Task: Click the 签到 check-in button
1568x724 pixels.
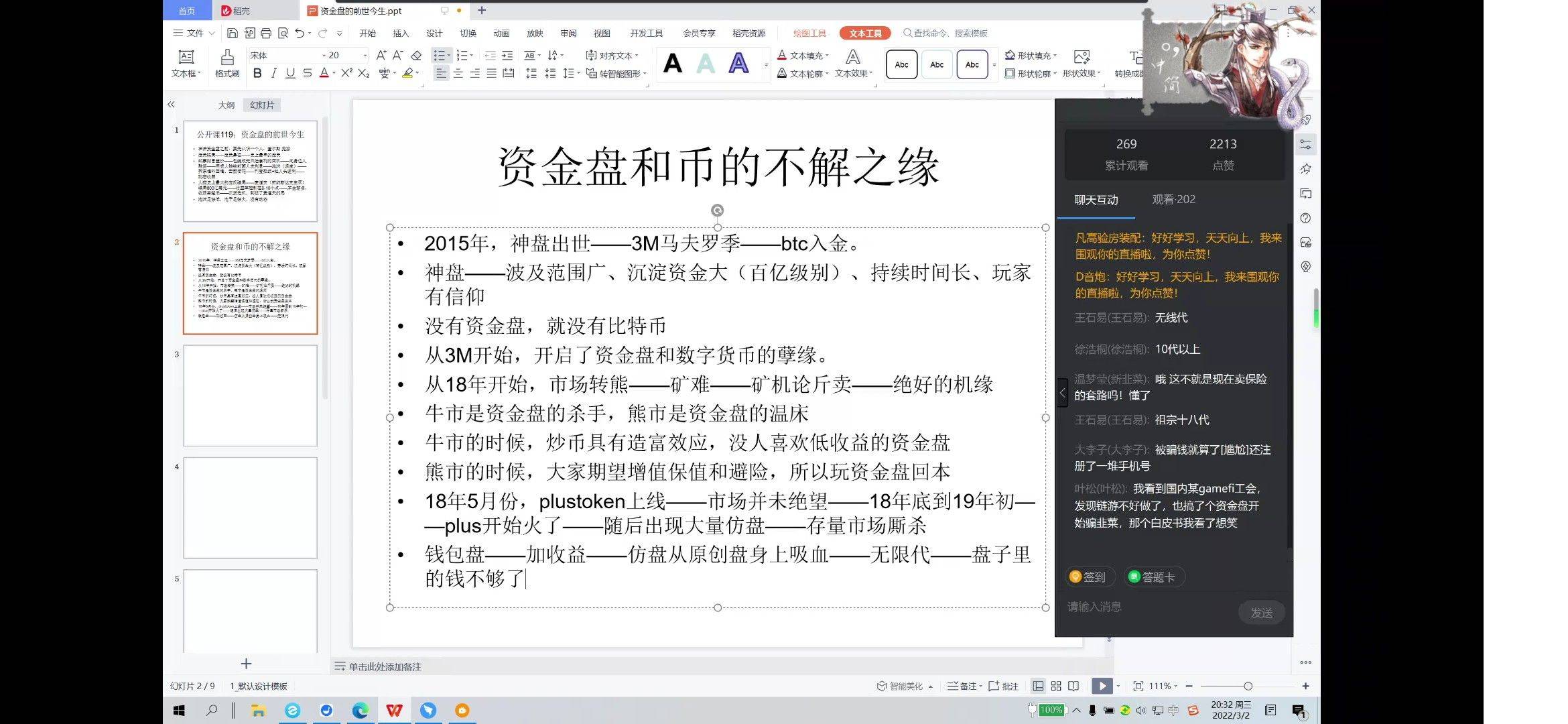Action: pos(1090,577)
